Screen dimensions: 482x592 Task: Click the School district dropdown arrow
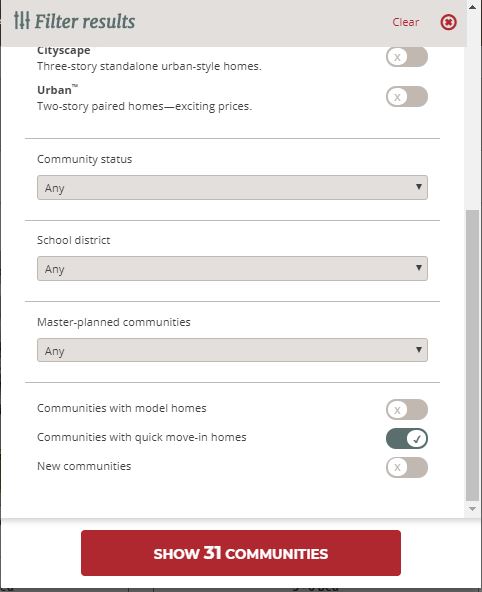[419, 268]
